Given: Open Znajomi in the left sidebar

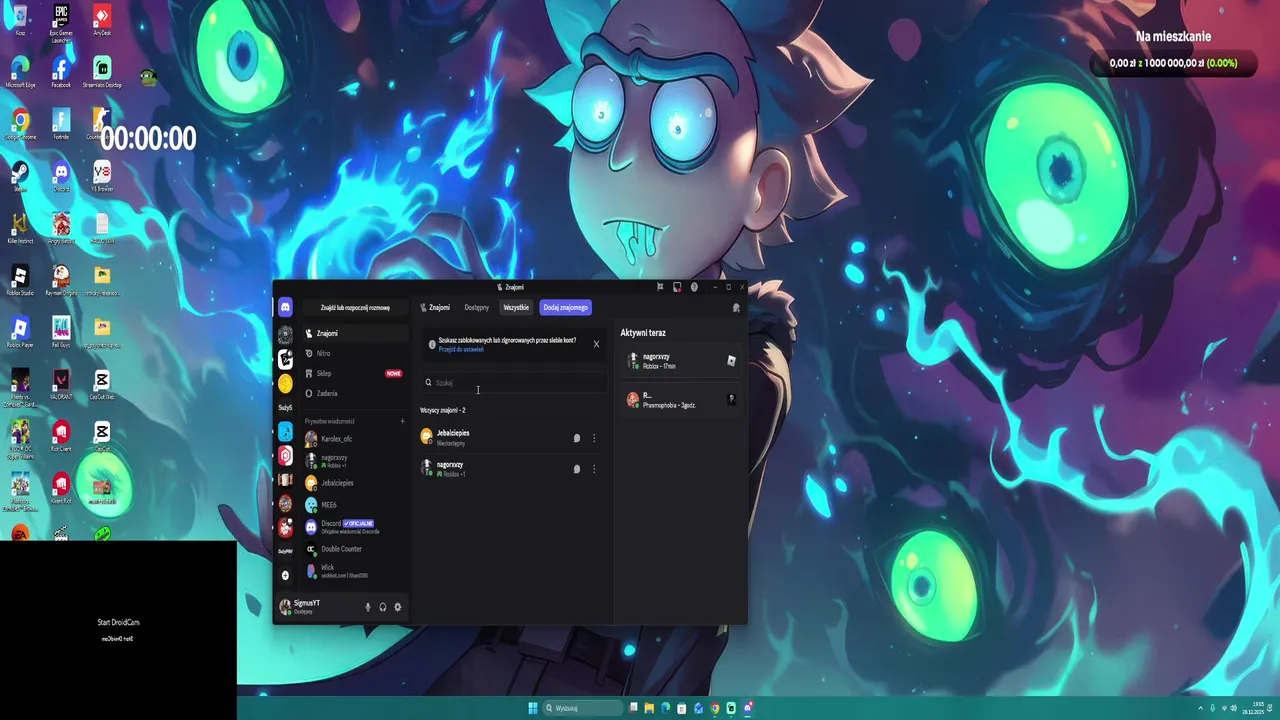Looking at the screenshot, I should tap(355, 333).
